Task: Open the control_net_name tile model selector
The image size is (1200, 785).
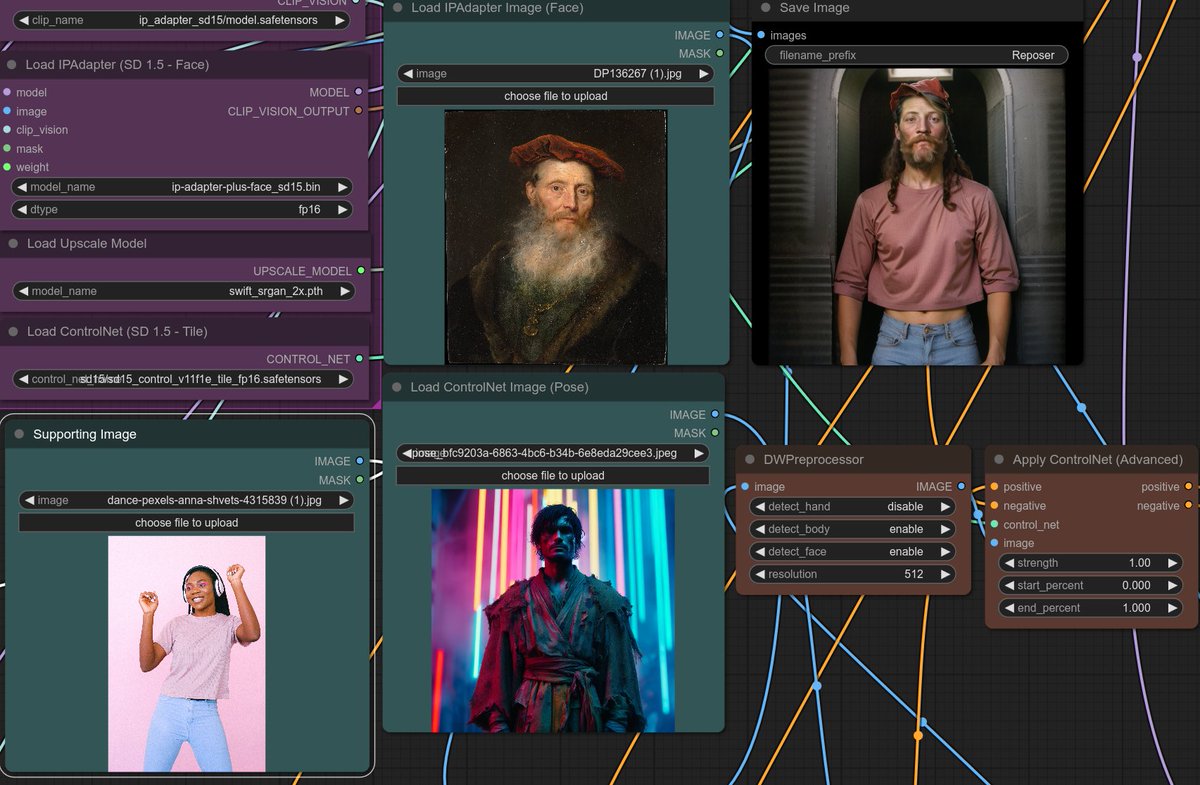Action: (184, 379)
